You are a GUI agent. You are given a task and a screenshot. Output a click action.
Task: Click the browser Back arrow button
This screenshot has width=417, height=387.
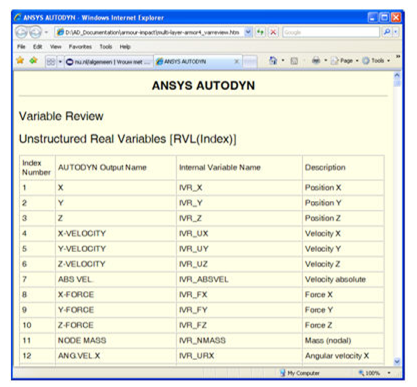22,32
